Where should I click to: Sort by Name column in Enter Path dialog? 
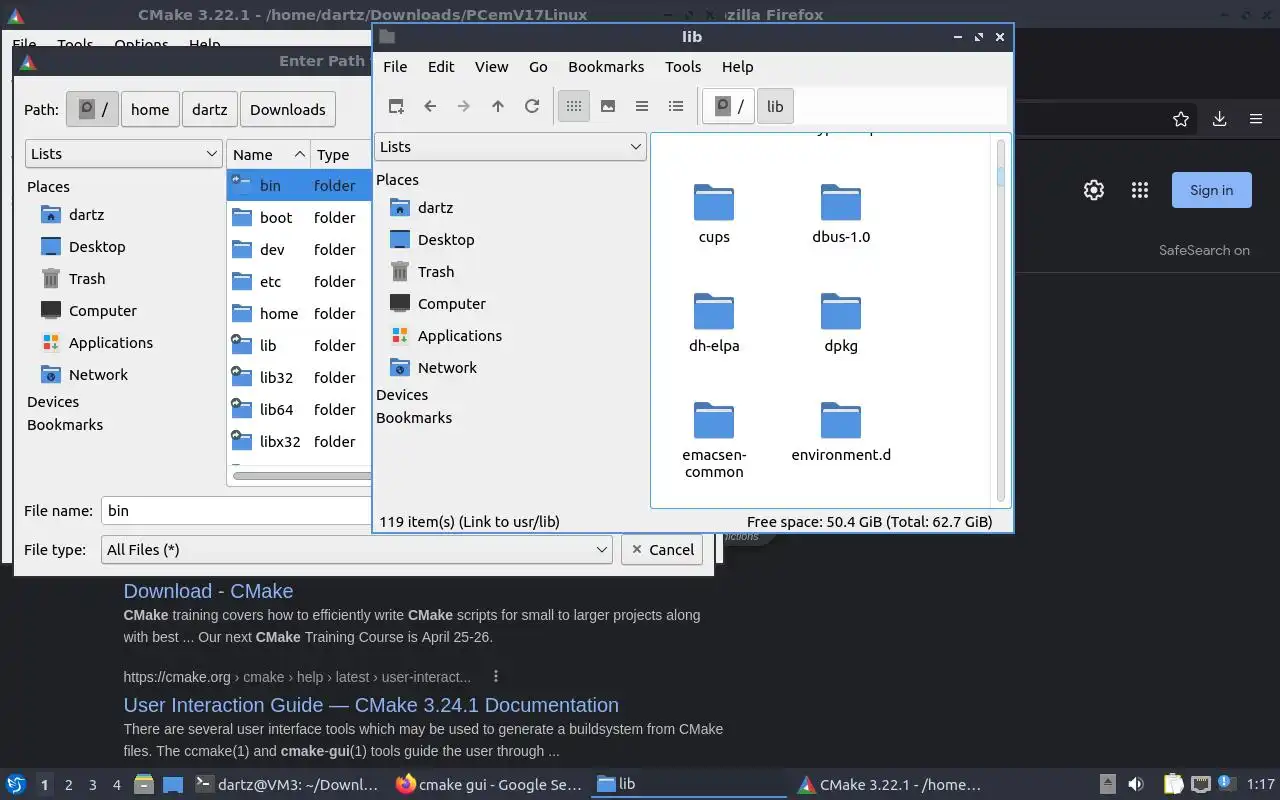coord(268,154)
